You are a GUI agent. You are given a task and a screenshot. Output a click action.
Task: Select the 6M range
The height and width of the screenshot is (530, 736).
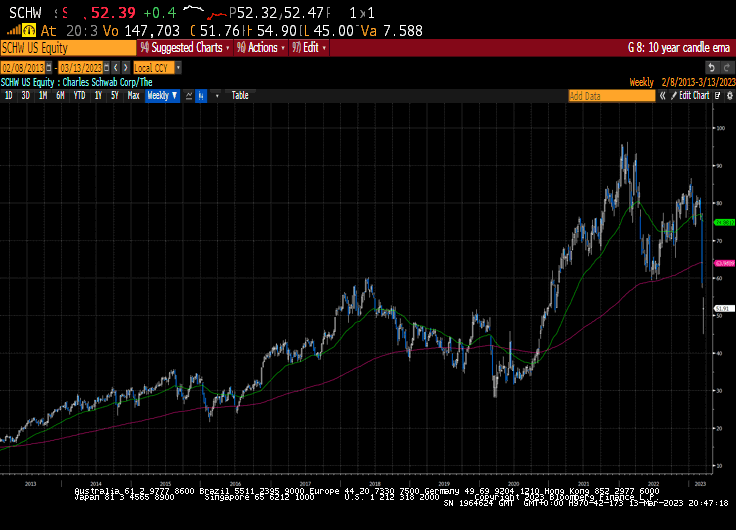(60, 96)
